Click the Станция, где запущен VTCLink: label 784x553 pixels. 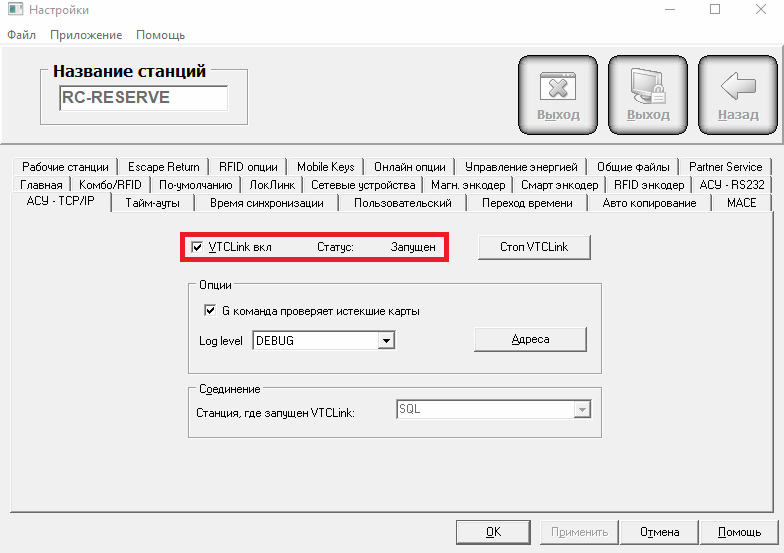click(x=275, y=413)
